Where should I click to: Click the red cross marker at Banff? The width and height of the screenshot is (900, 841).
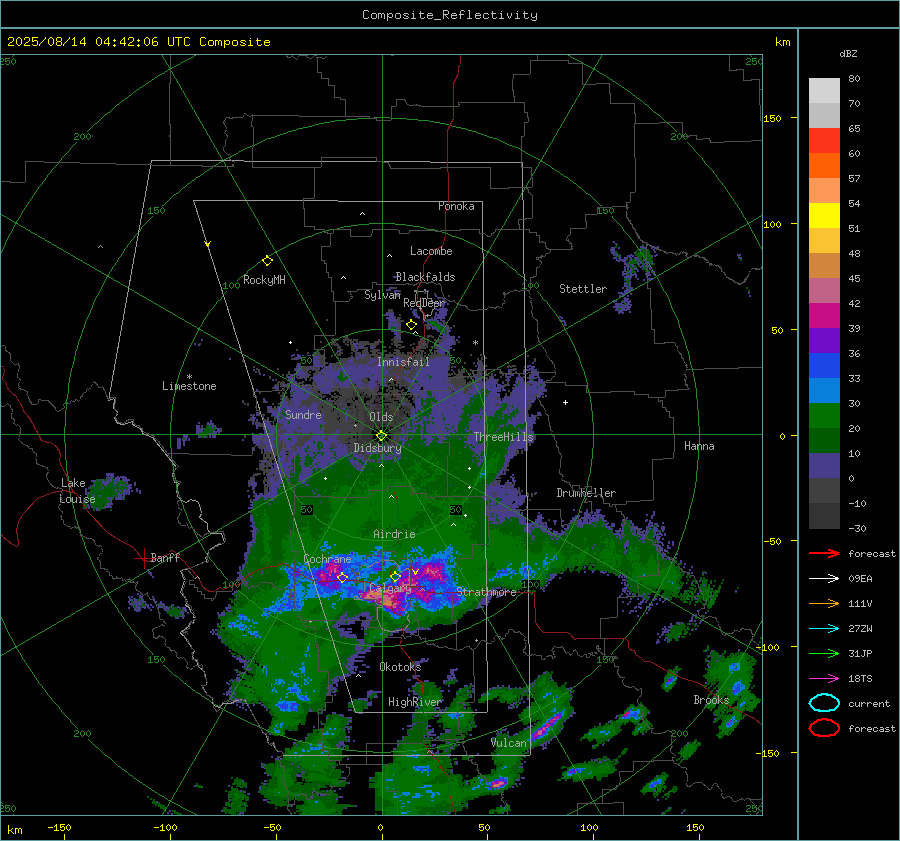coord(142,558)
